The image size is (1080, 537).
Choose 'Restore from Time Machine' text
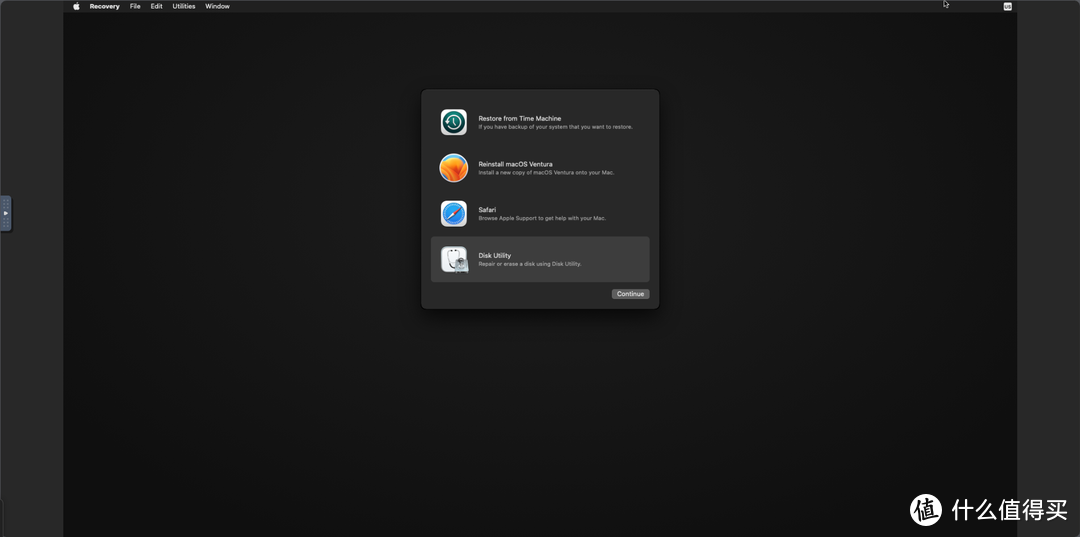(x=519, y=118)
